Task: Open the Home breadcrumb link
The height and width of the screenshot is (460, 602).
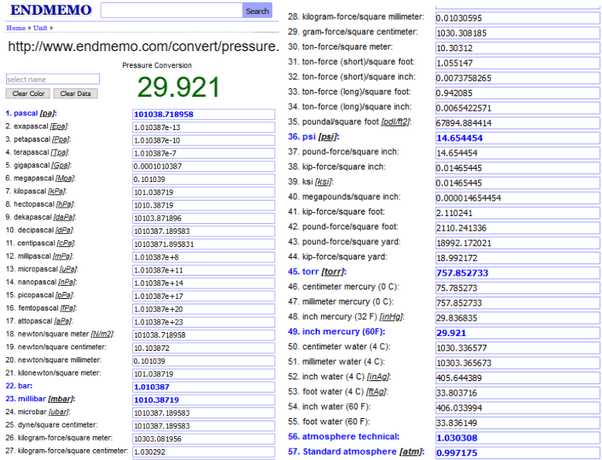Action: (16, 28)
